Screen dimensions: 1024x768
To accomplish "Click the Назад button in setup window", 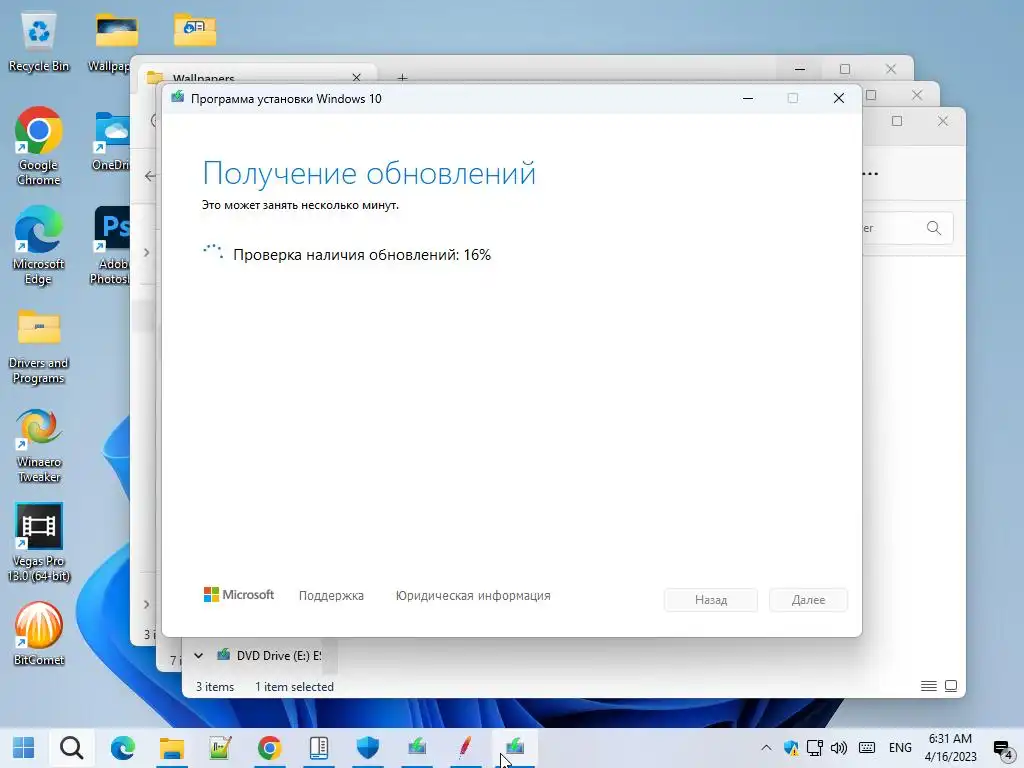I will pyautogui.click(x=711, y=600).
